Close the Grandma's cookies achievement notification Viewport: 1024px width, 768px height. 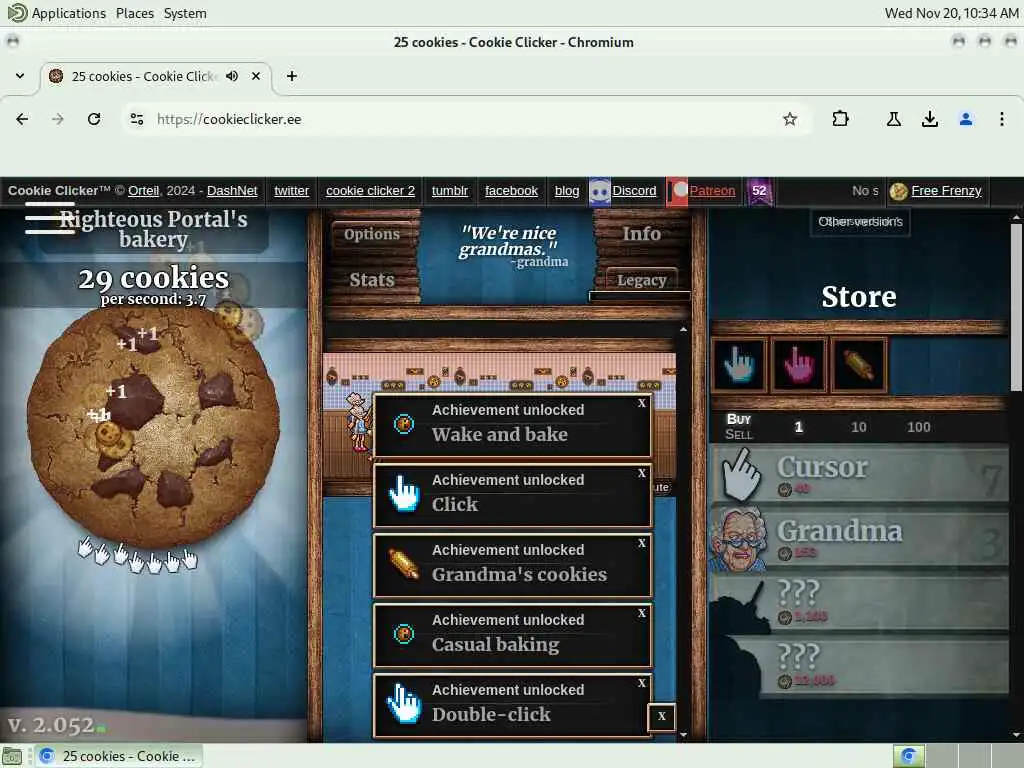(x=642, y=543)
